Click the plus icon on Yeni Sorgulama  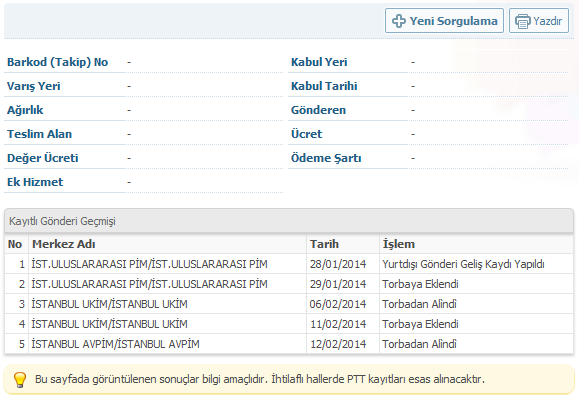[398, 21]
